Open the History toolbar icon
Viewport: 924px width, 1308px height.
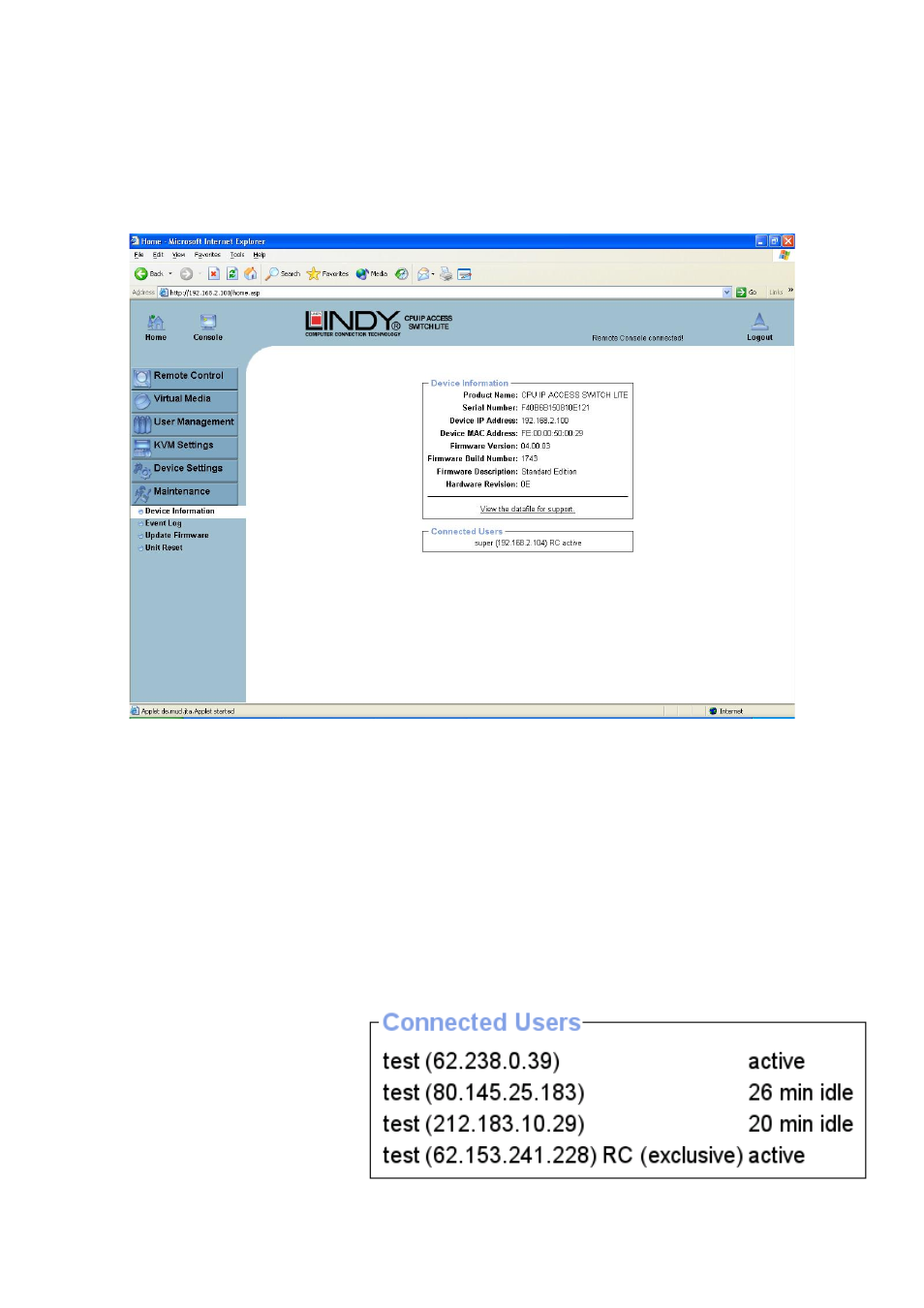(x=401, y=274)
